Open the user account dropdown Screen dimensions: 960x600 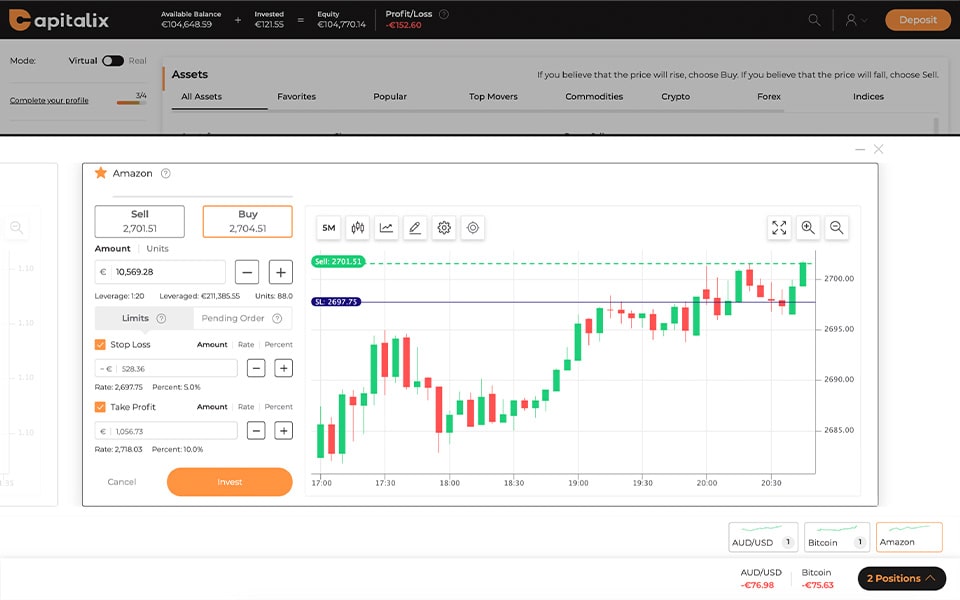point(856,20)
